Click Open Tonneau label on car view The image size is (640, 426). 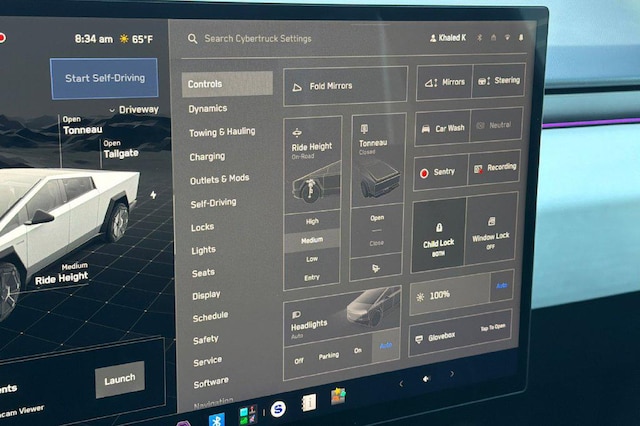82,125
